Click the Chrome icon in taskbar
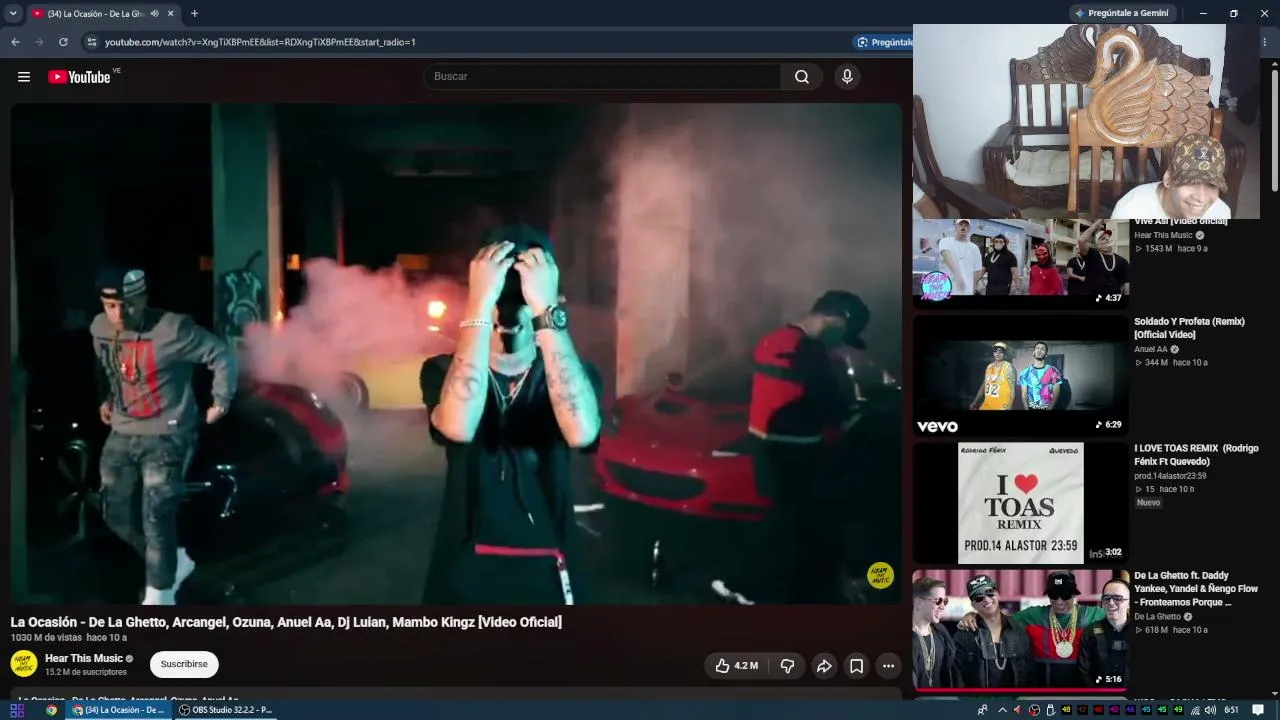Viewport: 1280px width, 720px height. [x=51, y=710]
